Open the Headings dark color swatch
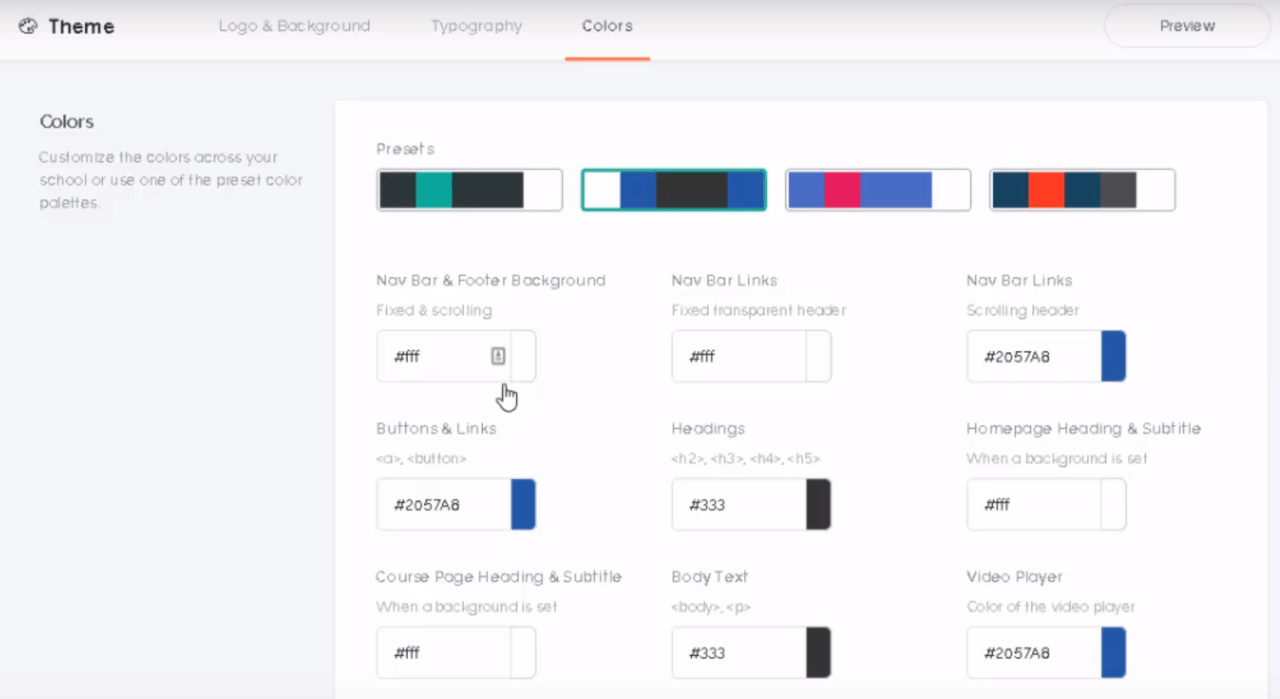Screen dimensions: 1280x699 pos(818,505)
